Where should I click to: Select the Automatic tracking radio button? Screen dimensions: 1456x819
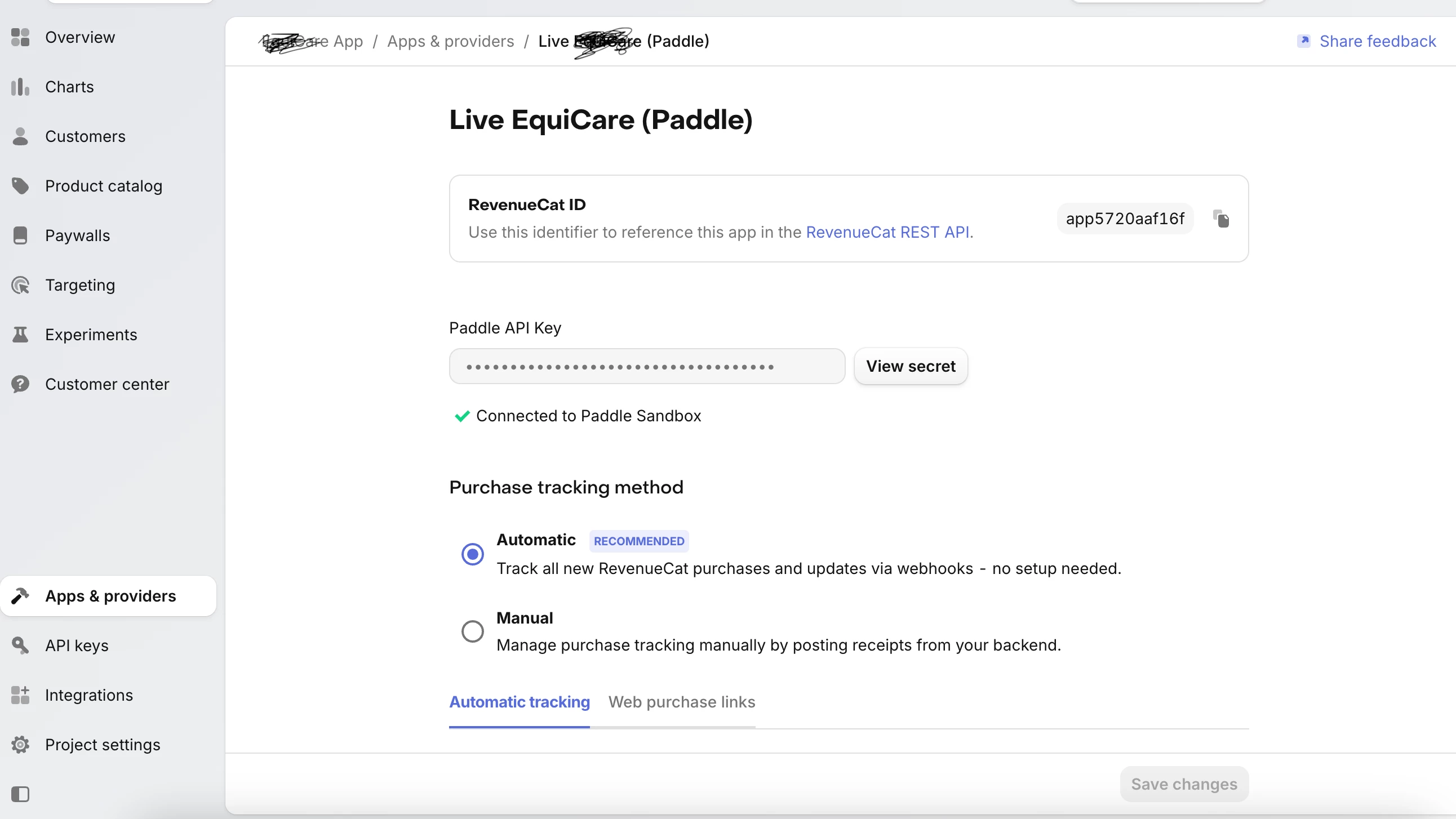click(473, 554)
